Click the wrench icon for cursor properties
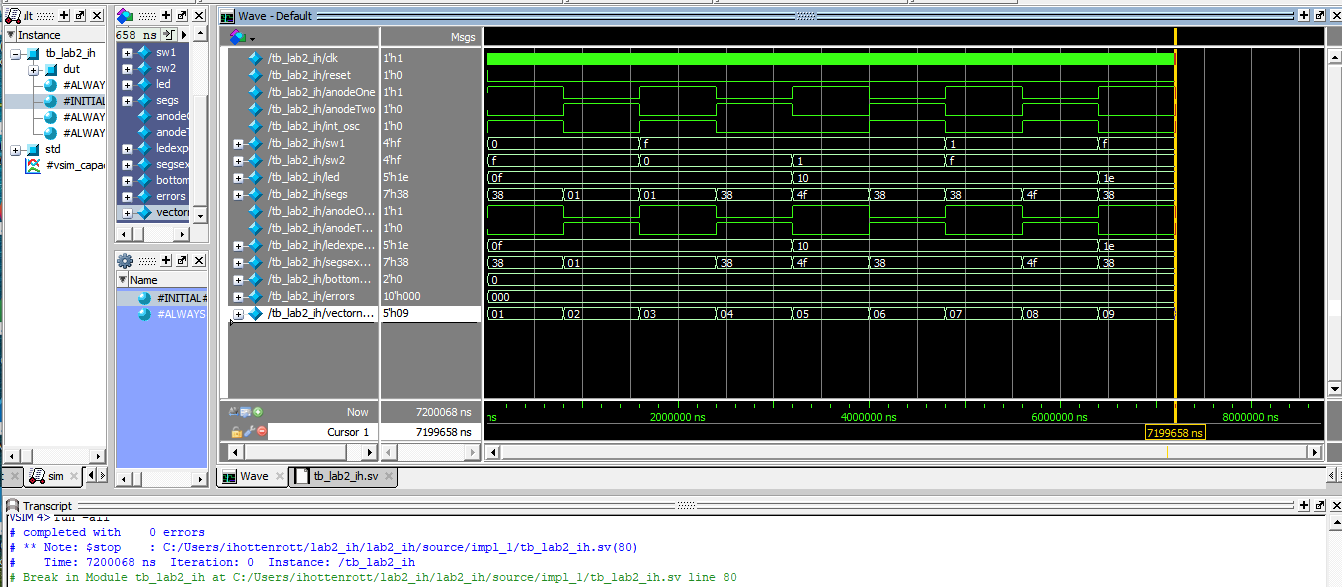Image resolution: width=1342 pixels, height=587 pixels. pos(248,432)
